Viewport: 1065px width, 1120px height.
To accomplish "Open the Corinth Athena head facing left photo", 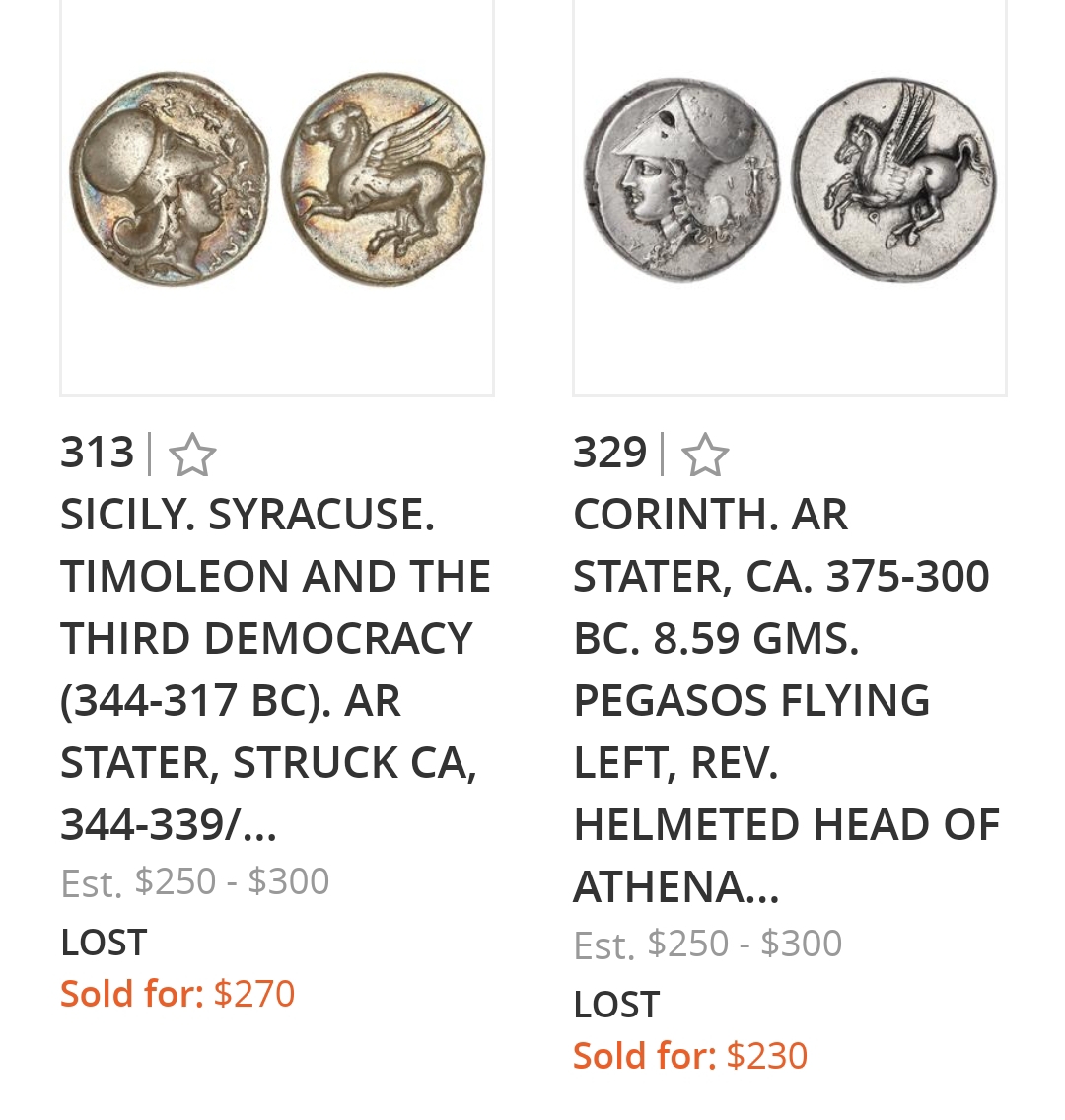I will click(x=680, y=181).
